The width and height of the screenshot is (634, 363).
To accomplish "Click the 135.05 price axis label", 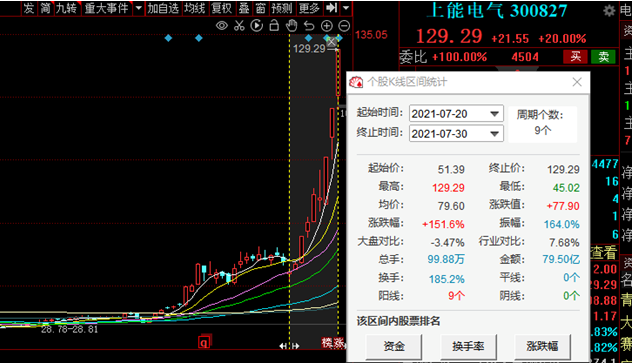I will [x=371, y=35].
